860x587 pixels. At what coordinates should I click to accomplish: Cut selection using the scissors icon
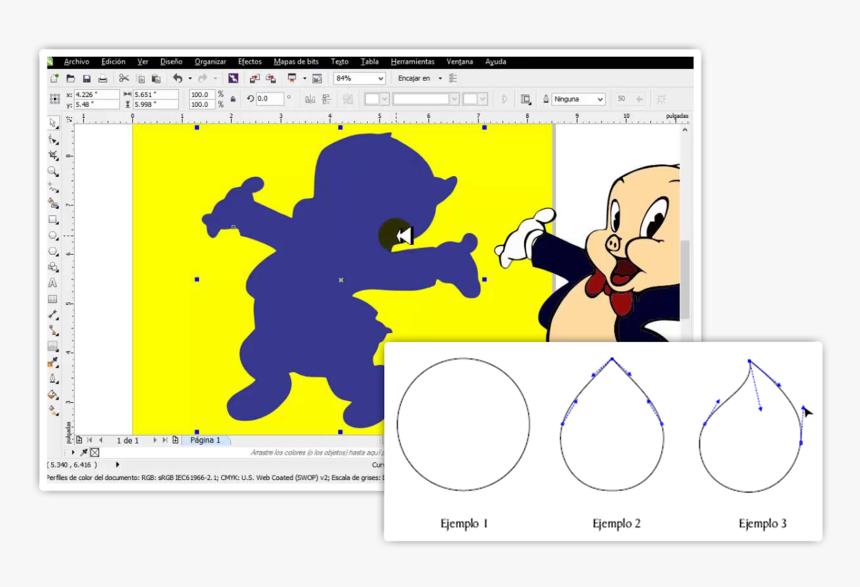coord(124,78)
